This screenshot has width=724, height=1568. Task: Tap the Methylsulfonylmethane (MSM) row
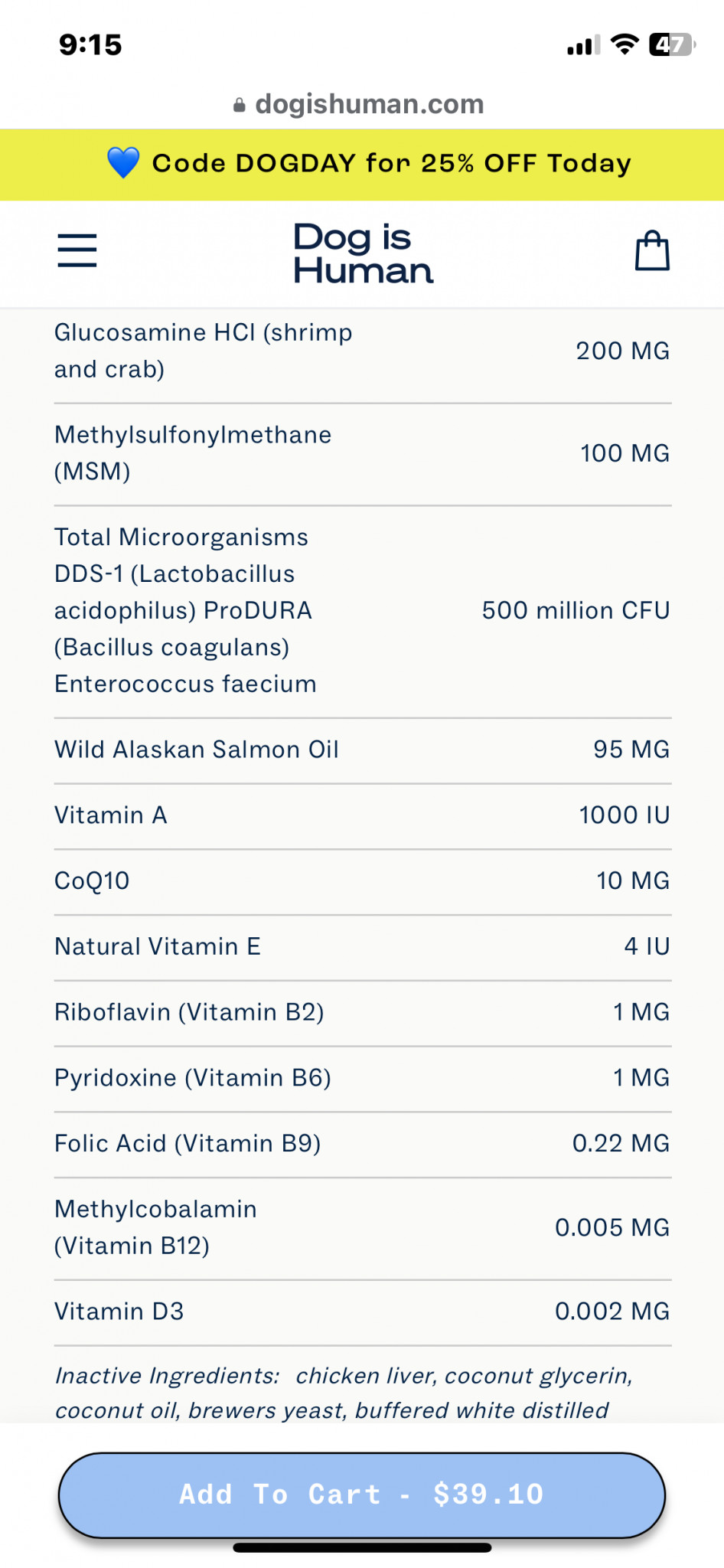coord(362,453)
